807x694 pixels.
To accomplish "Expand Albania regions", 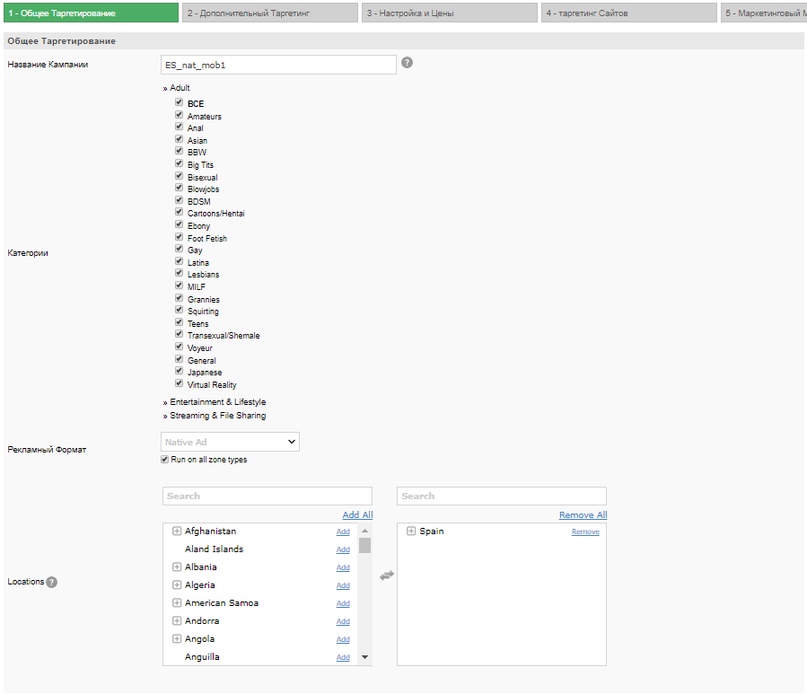I will click(177, 567).
